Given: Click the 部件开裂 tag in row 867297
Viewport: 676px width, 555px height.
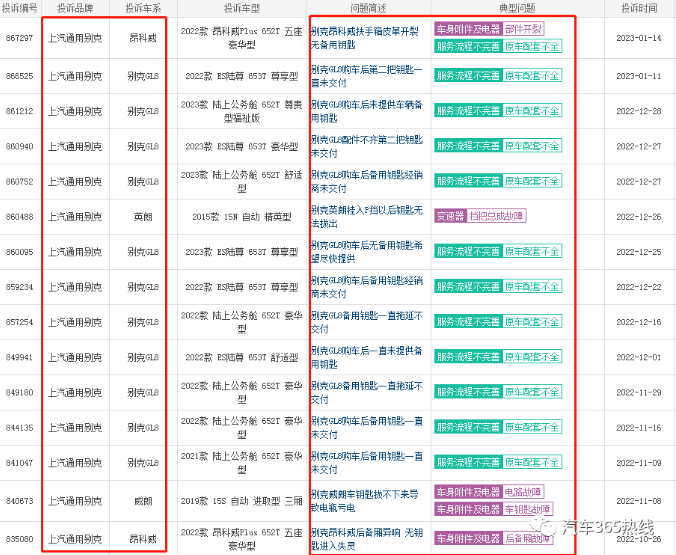Looking at the screenshot, I should point(523,29).
